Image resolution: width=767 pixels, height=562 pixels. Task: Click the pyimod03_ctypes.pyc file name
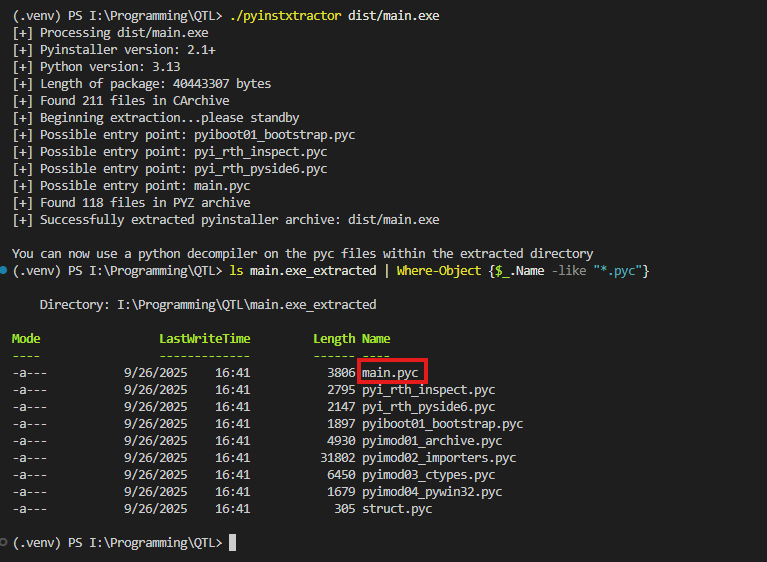pos(428,475)
